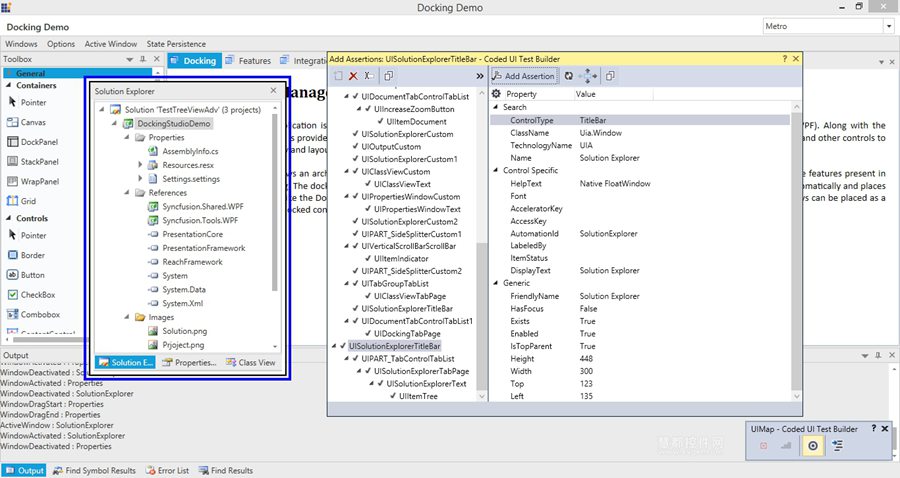Collapse the Images folder in Solution Explorer
This screenshot has width=900, height=478.
127,317
